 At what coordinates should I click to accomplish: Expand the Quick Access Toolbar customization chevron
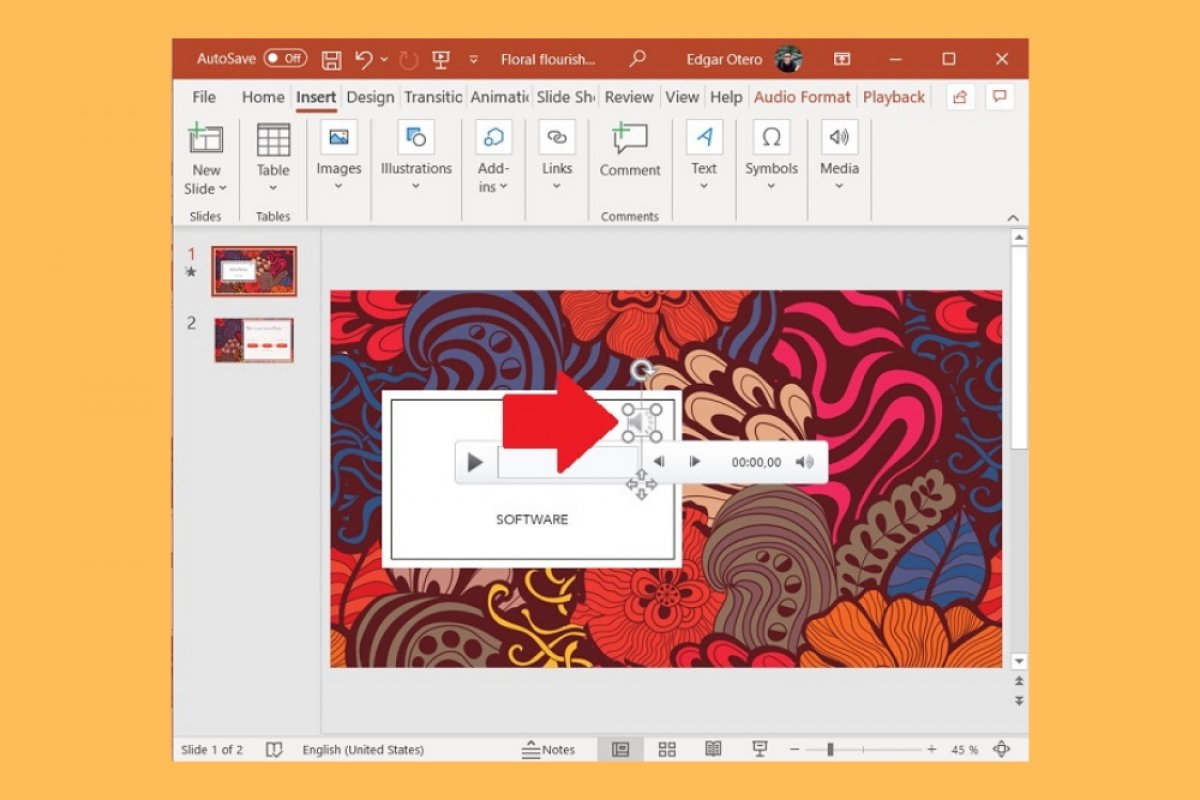pyautogui.click(x=473, y=60)
